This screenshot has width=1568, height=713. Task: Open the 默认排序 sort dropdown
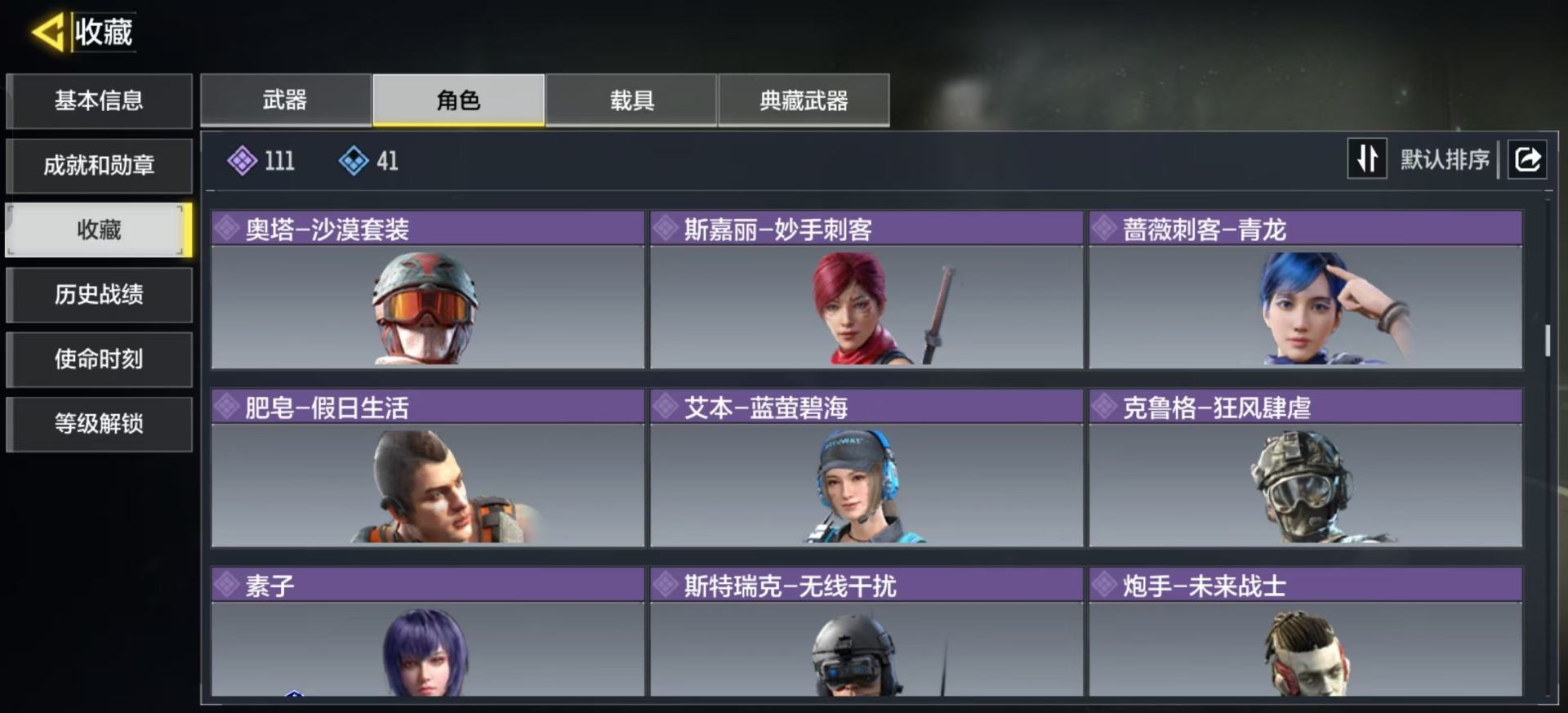[1445, 159]
